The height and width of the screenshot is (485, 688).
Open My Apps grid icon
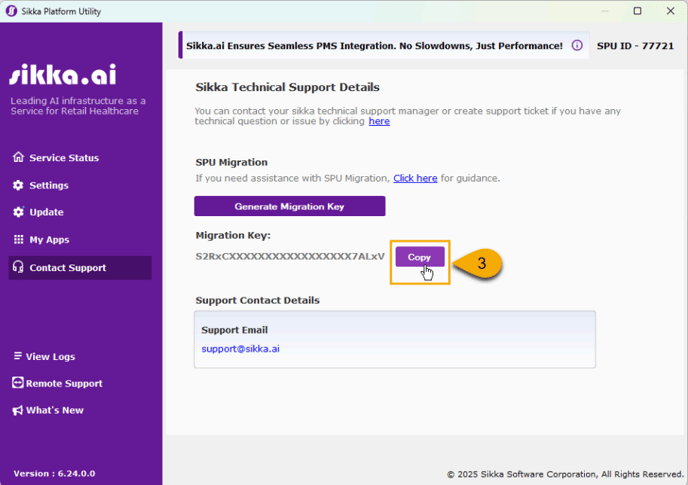pyautogui.click(x=18, y=240)
